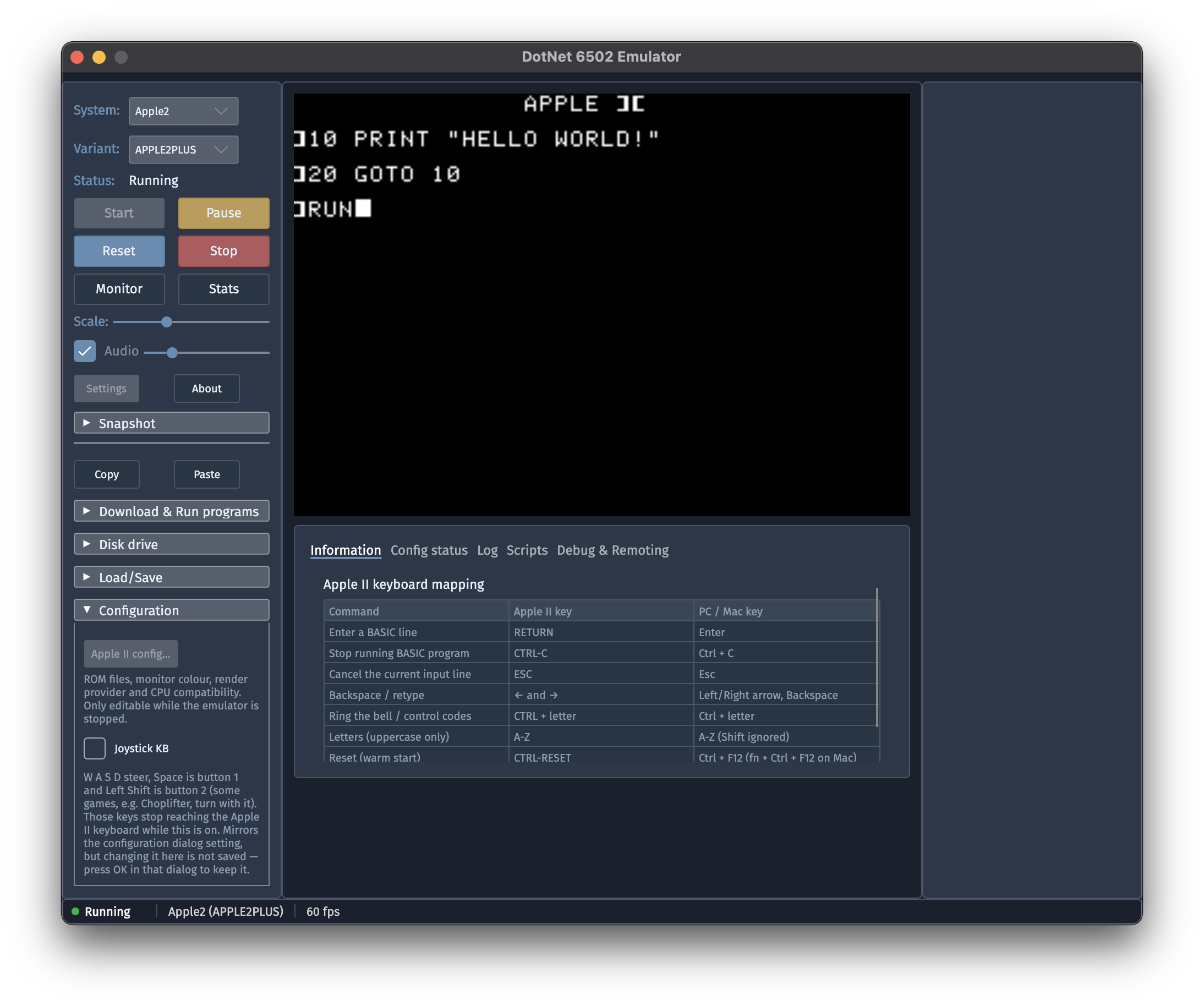The height and width of the screenshot is (1006, 1204).
Task: Expand Download & Run programs section
Action: pyautogui.click(x=172, y=511)
